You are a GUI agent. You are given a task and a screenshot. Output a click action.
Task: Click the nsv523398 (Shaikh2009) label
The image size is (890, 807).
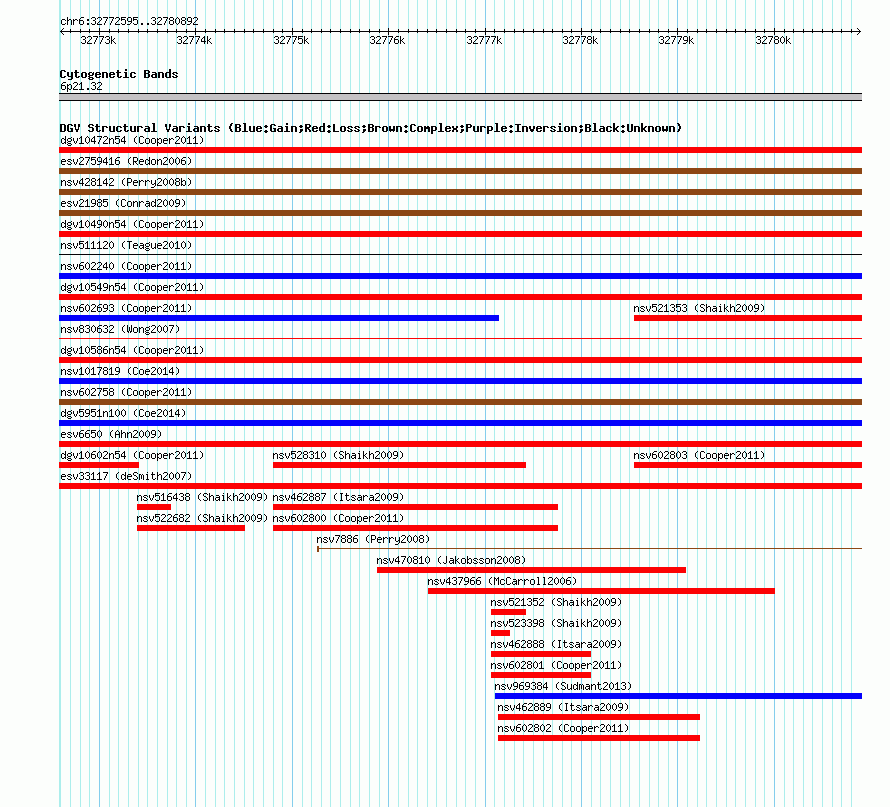point(556,623)
